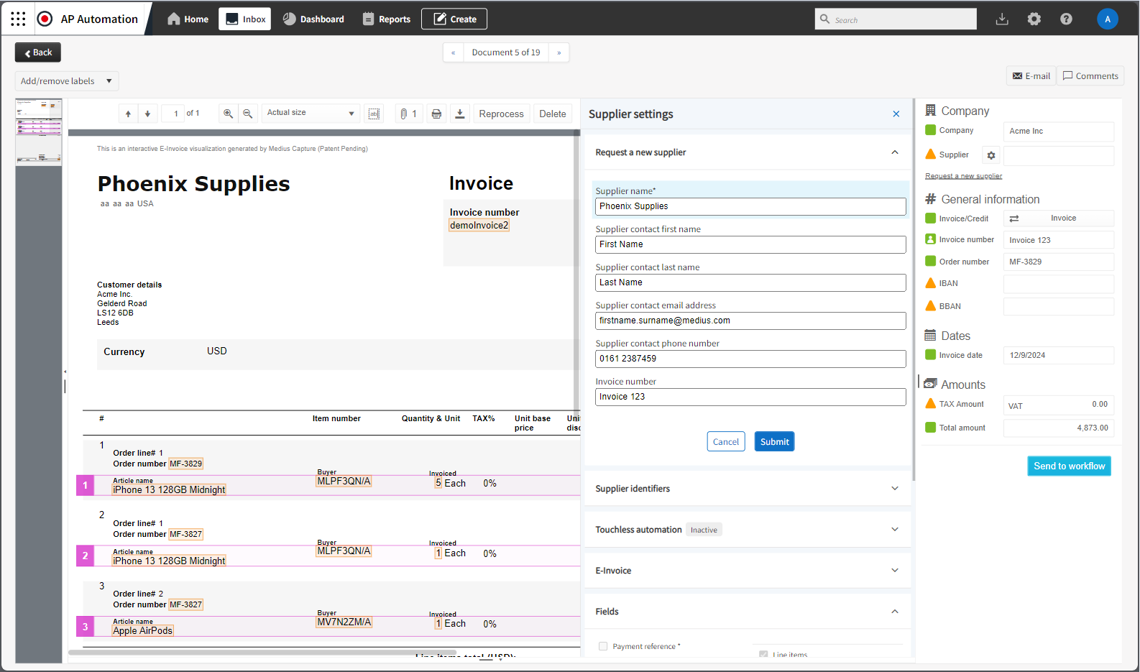Go to next page with down arrow
This screenshot has height=672, width=1140.
click(148, 114)
